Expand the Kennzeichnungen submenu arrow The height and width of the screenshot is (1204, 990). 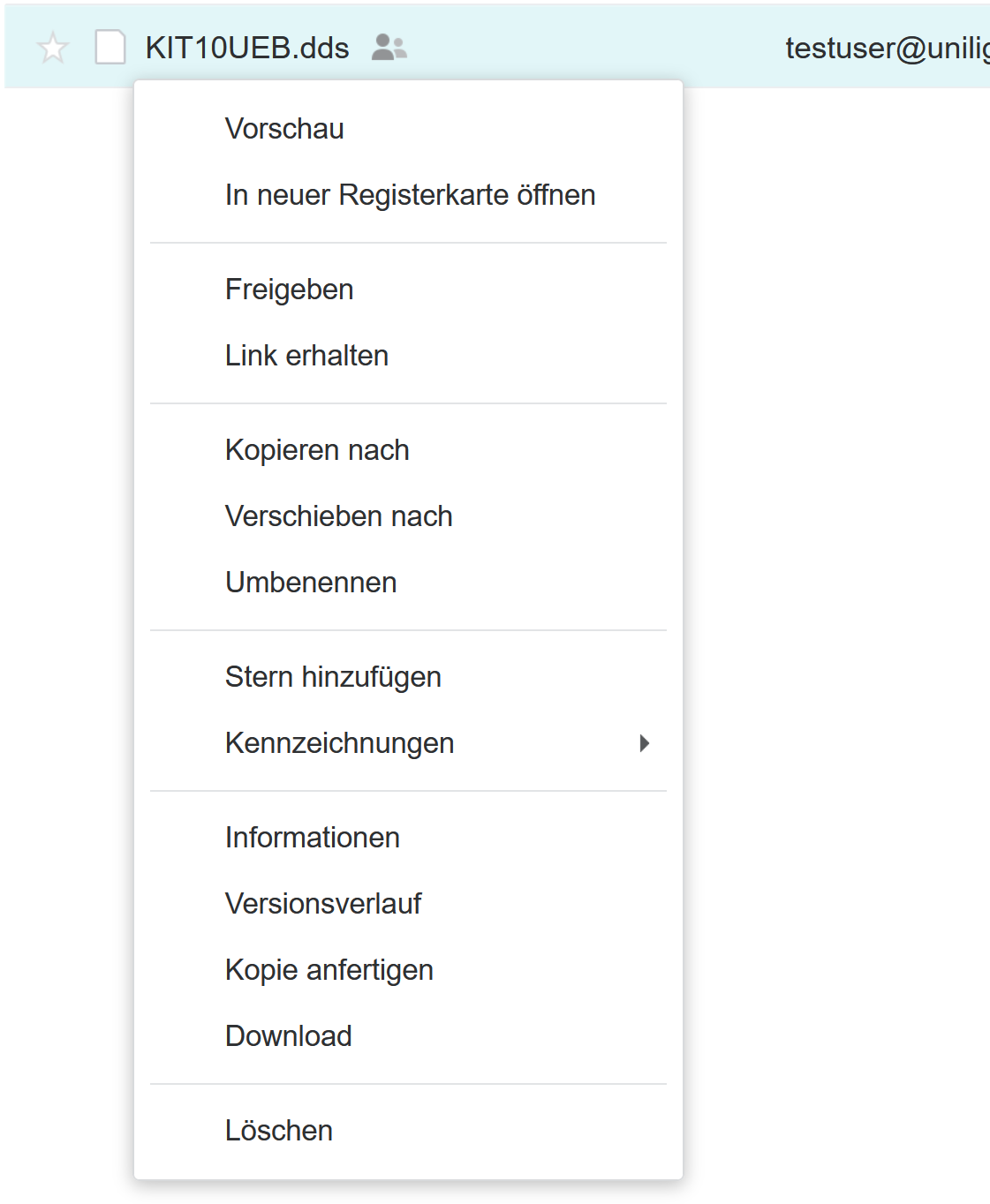pyautogui.click(x=645, y=743)
